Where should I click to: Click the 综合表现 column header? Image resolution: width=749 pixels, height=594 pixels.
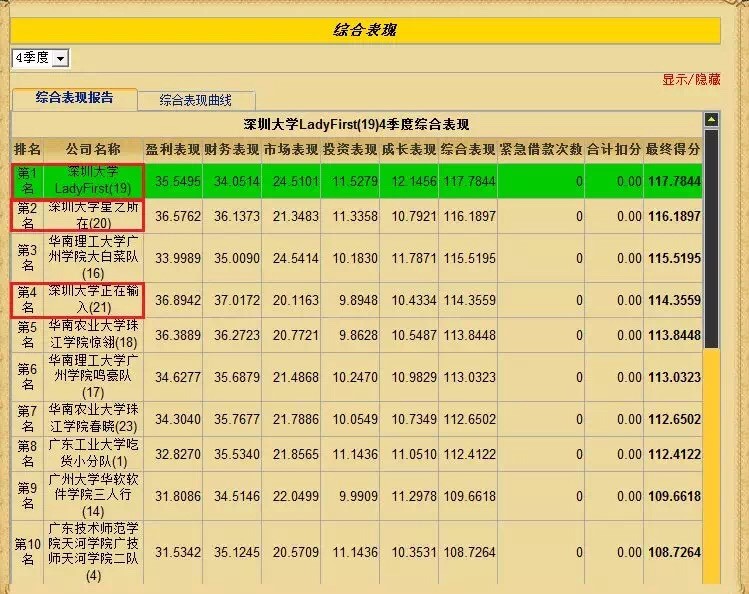click(x=468, y=149)
